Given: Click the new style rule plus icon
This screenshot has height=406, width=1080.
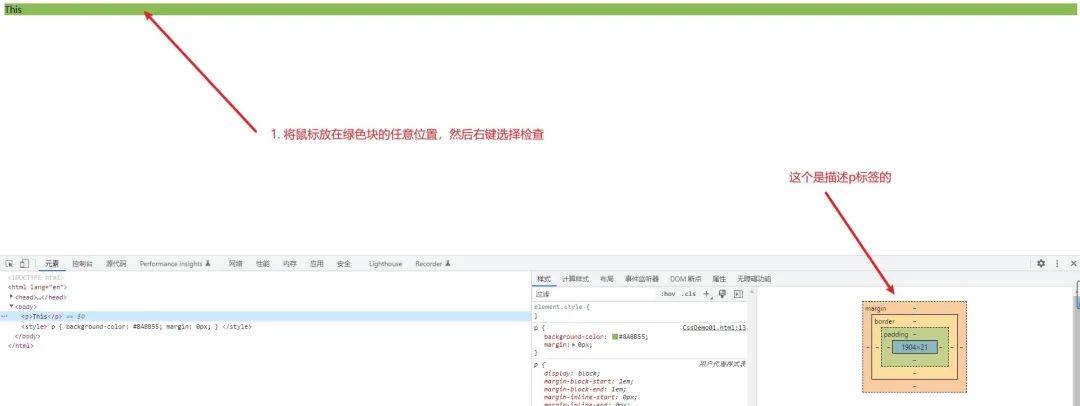Looking at the screenshot, I should click(x=707, y=294).
